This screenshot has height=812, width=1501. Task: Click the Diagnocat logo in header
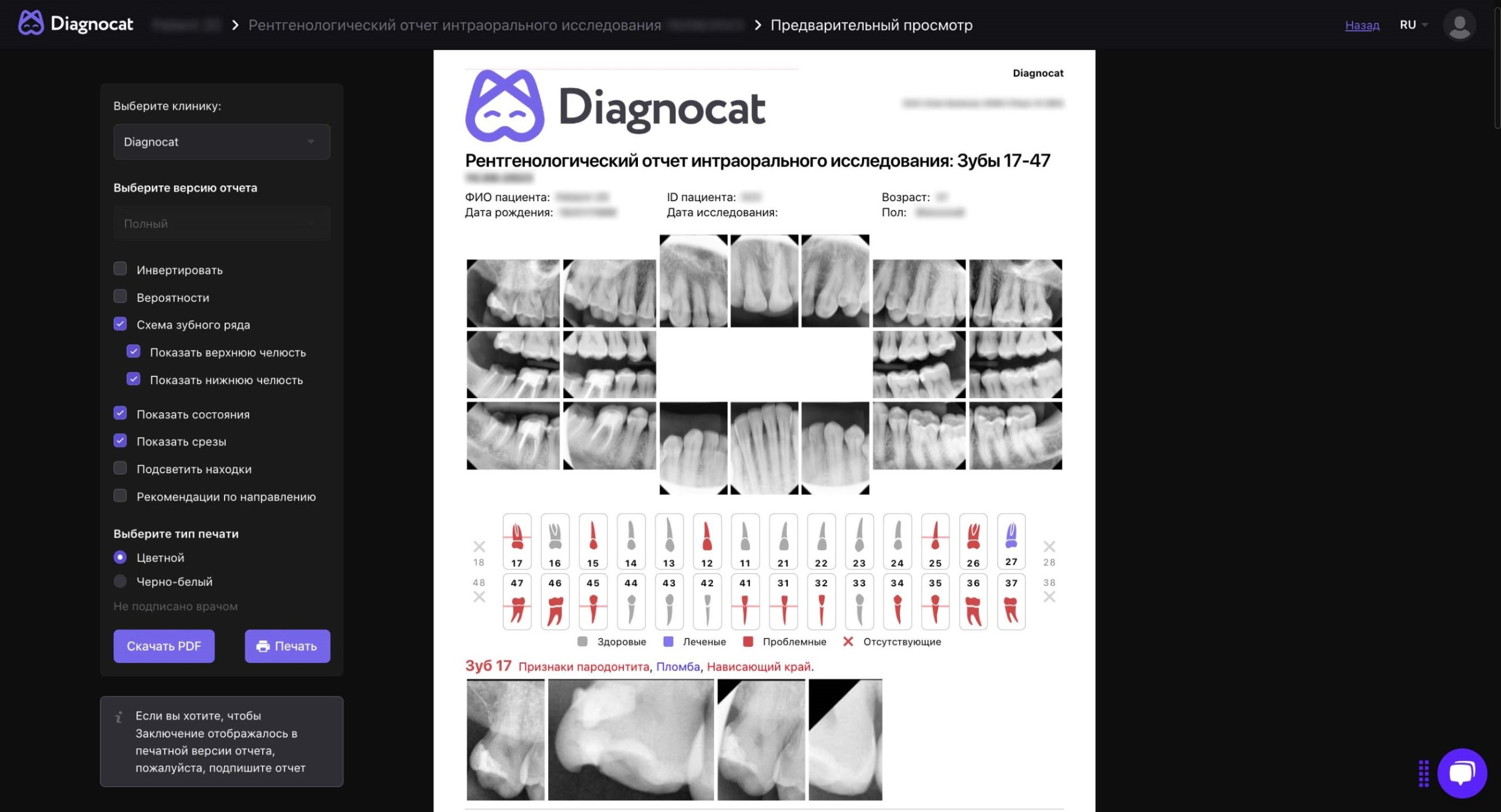coord(76,24)
